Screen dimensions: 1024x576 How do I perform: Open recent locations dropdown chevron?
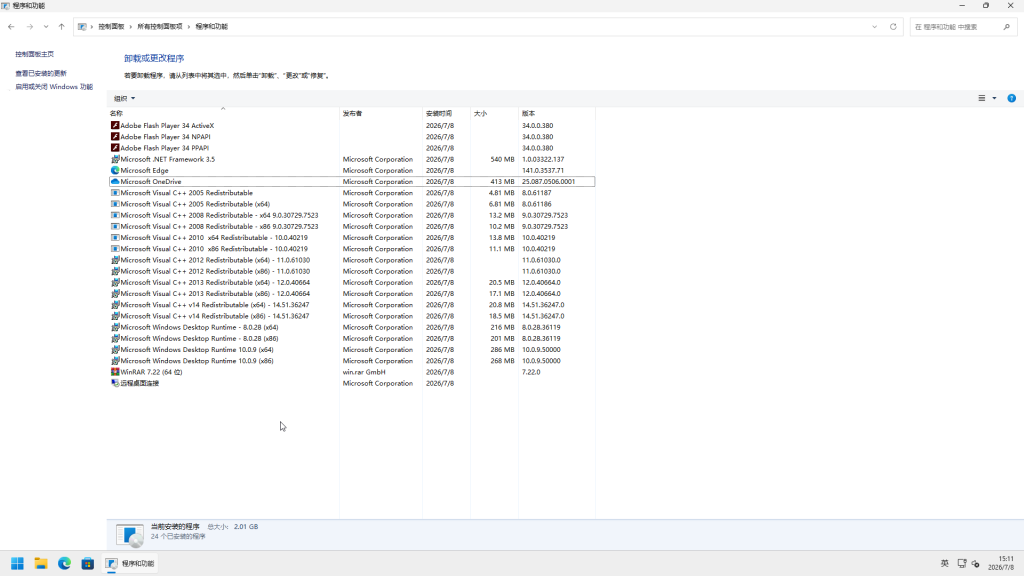tap(46, 27)
